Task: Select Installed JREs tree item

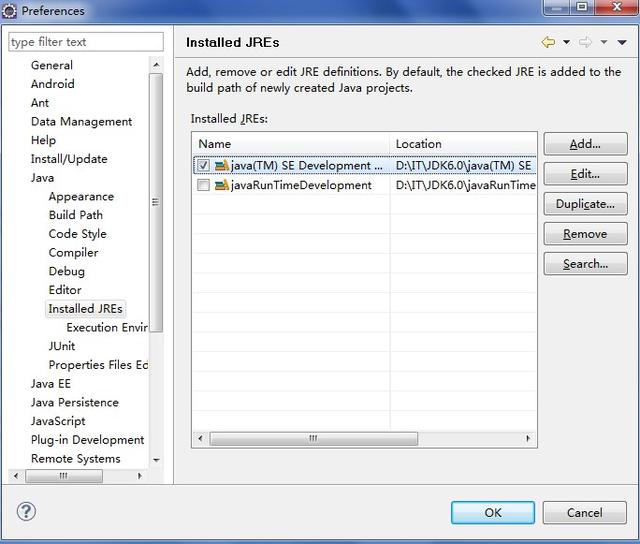Action: coord(85,309)
